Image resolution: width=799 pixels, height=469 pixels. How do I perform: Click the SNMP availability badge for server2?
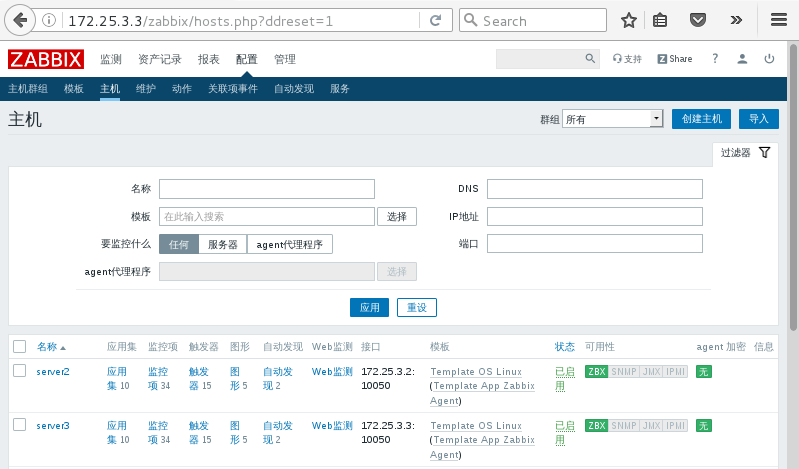click(x=624, y=372)
